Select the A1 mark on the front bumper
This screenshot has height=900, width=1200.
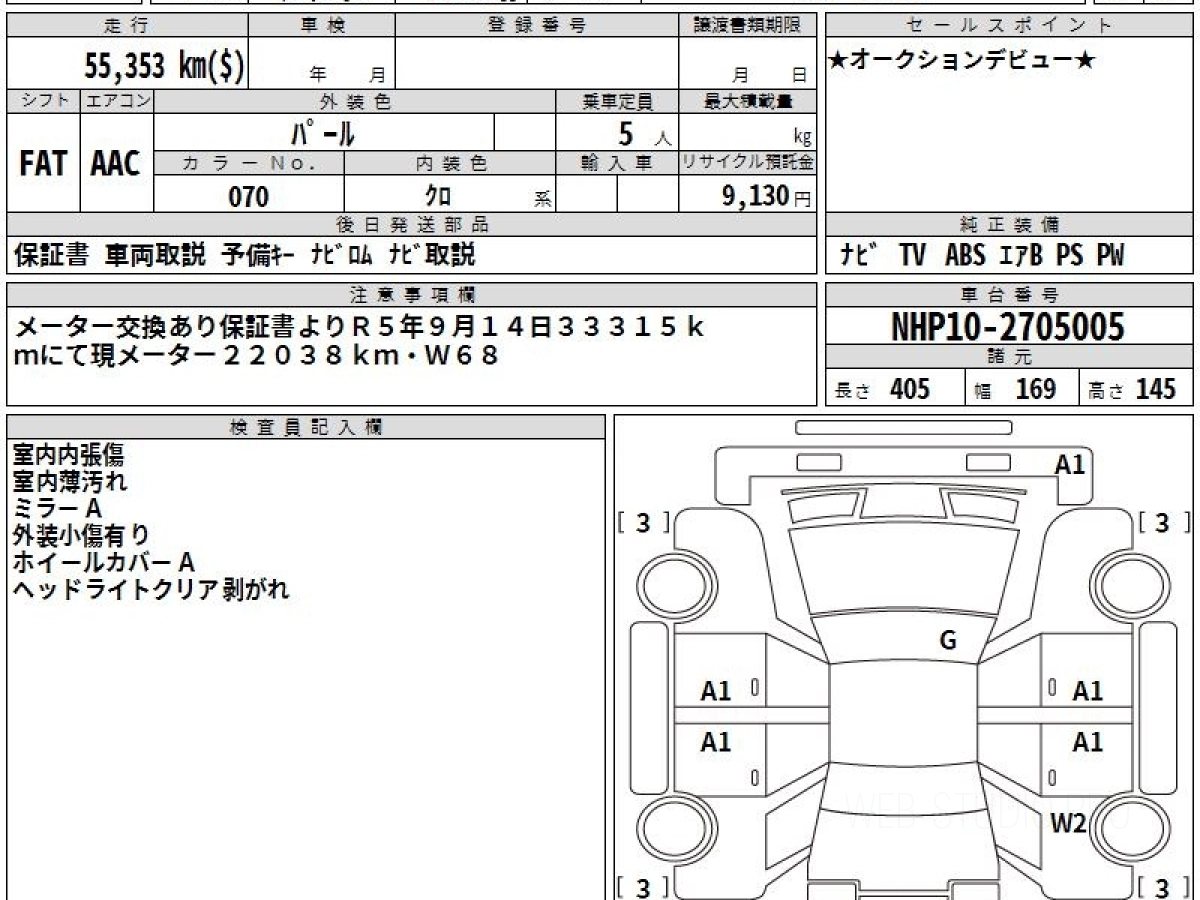pos(1070,464)
